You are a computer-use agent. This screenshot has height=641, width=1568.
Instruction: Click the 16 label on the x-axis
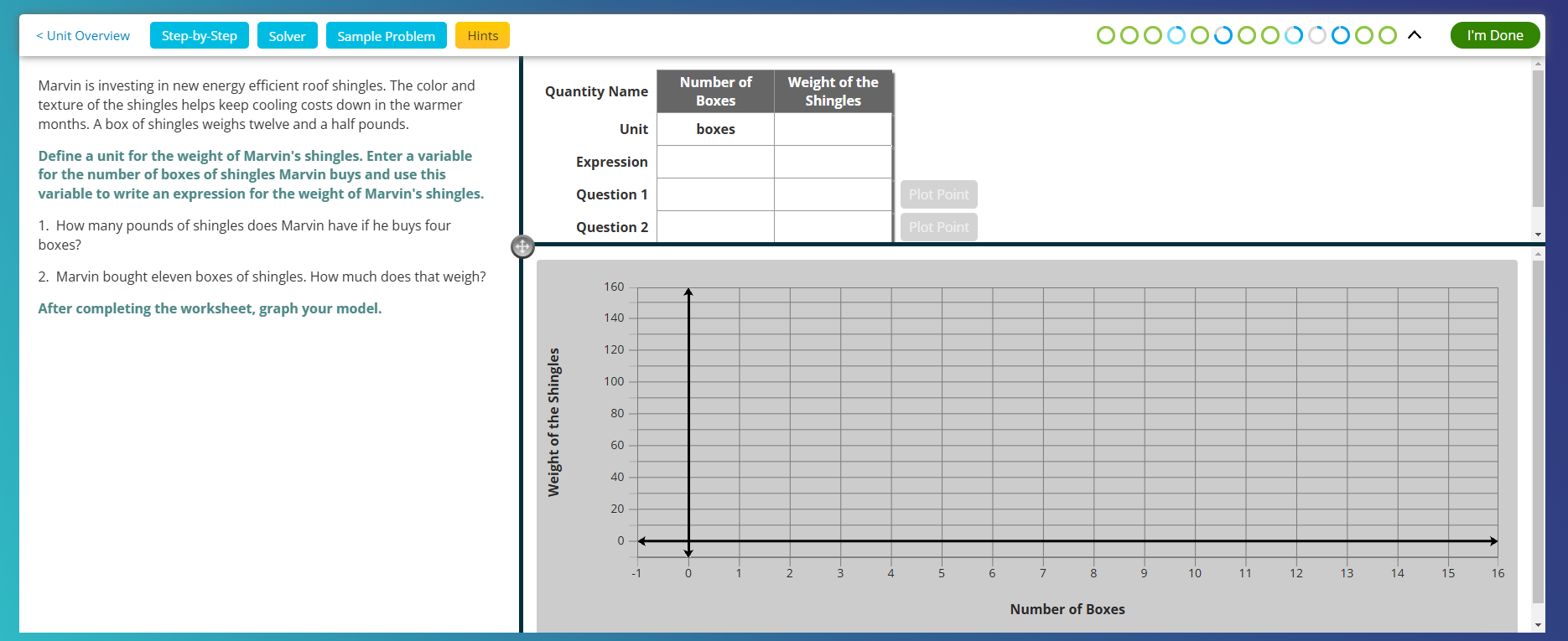tap(1498, 573)
